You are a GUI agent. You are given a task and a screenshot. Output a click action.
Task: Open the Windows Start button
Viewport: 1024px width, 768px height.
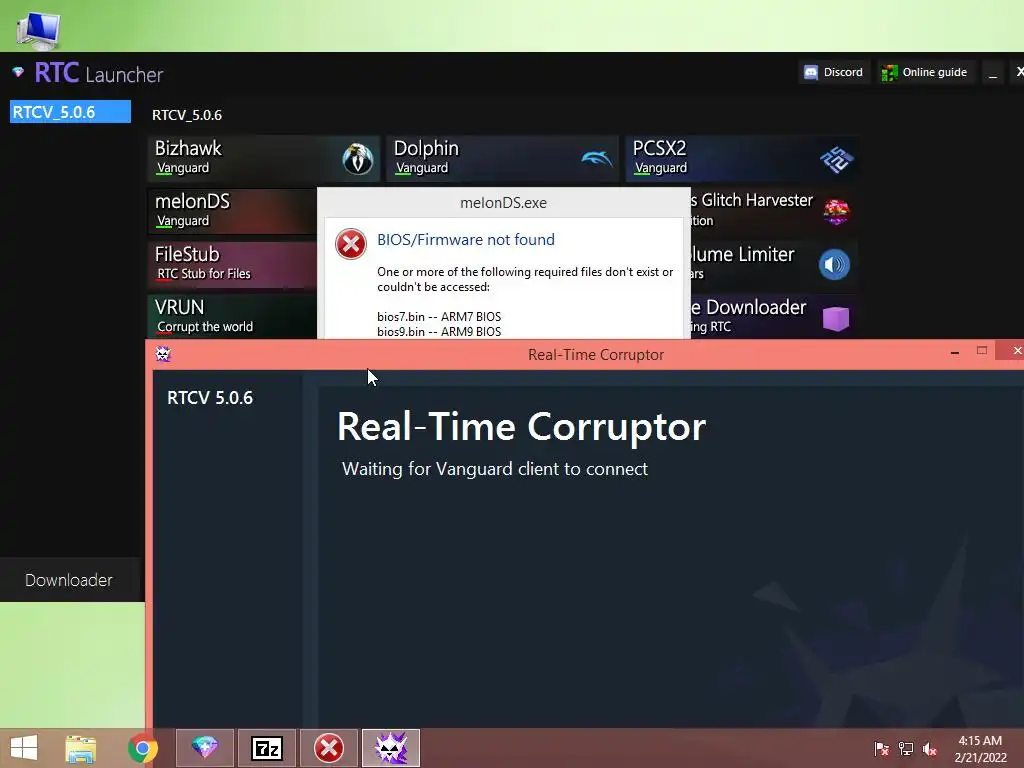pyautogui.click(x=24, y=748)
